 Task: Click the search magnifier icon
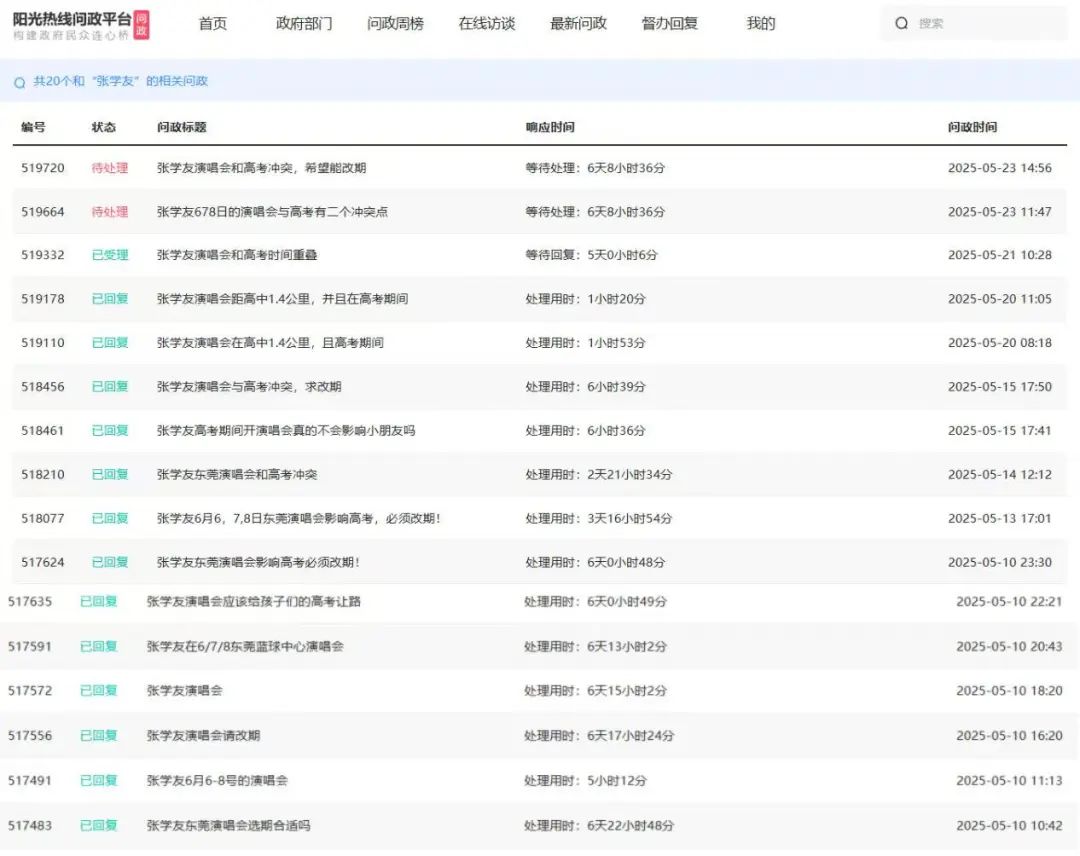pyautogui.click(x=901, y=23)
